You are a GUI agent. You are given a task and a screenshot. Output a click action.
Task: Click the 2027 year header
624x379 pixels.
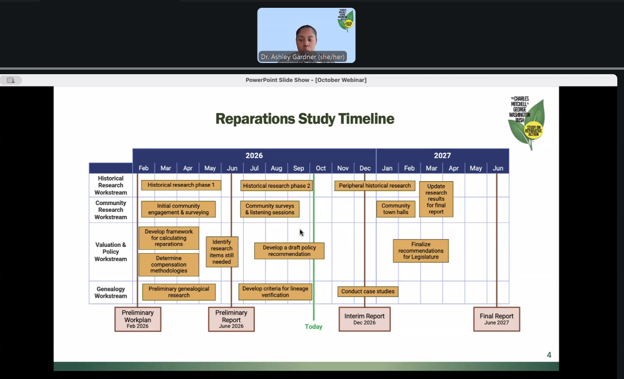(x=443, y=156)
